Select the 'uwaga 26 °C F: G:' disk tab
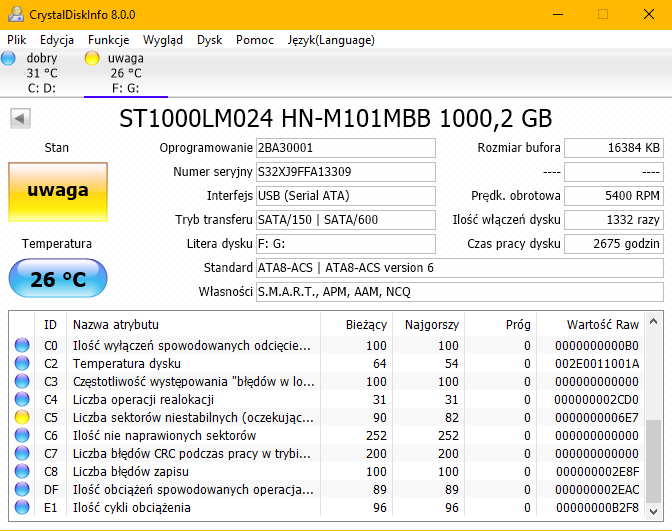This screenshot has width=672, height=531. tap(126, 73)
